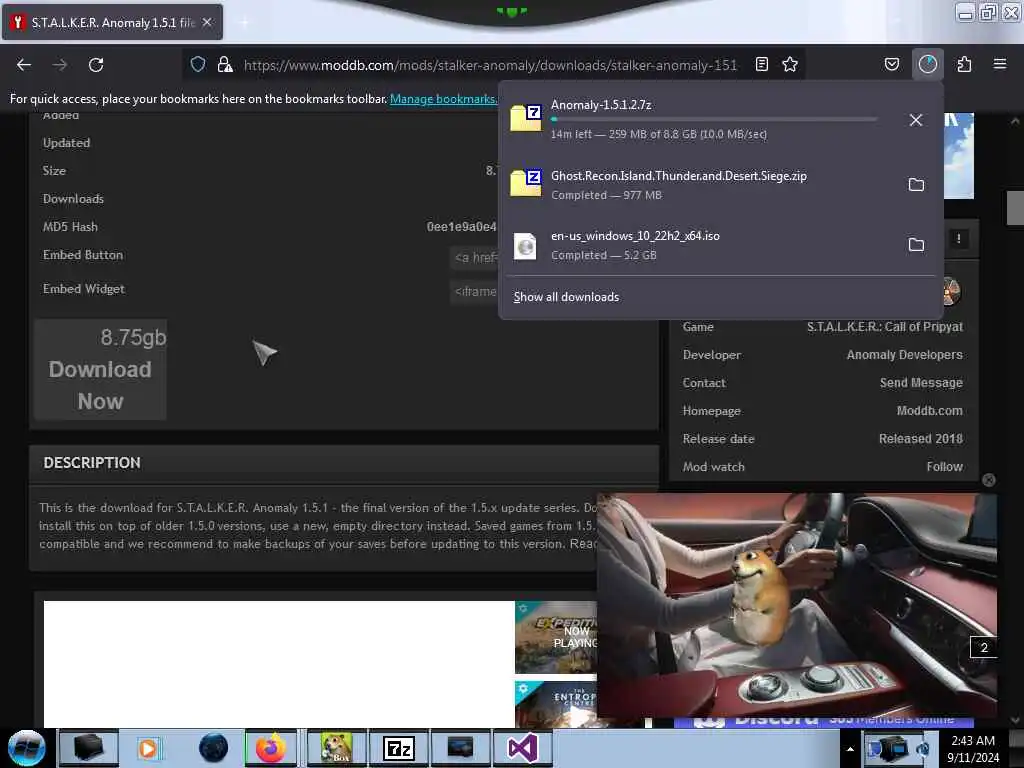Open the tracking protection shield icon

pyautogui.click(x=198, y=64)
